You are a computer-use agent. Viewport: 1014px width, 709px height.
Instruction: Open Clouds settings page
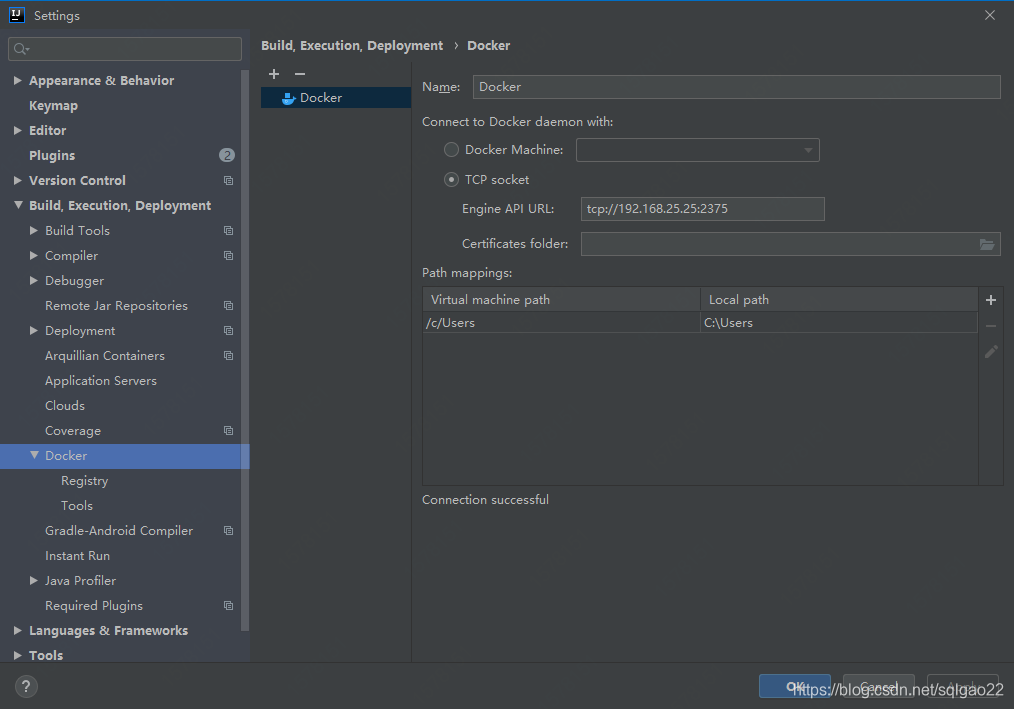coord(65,406)
